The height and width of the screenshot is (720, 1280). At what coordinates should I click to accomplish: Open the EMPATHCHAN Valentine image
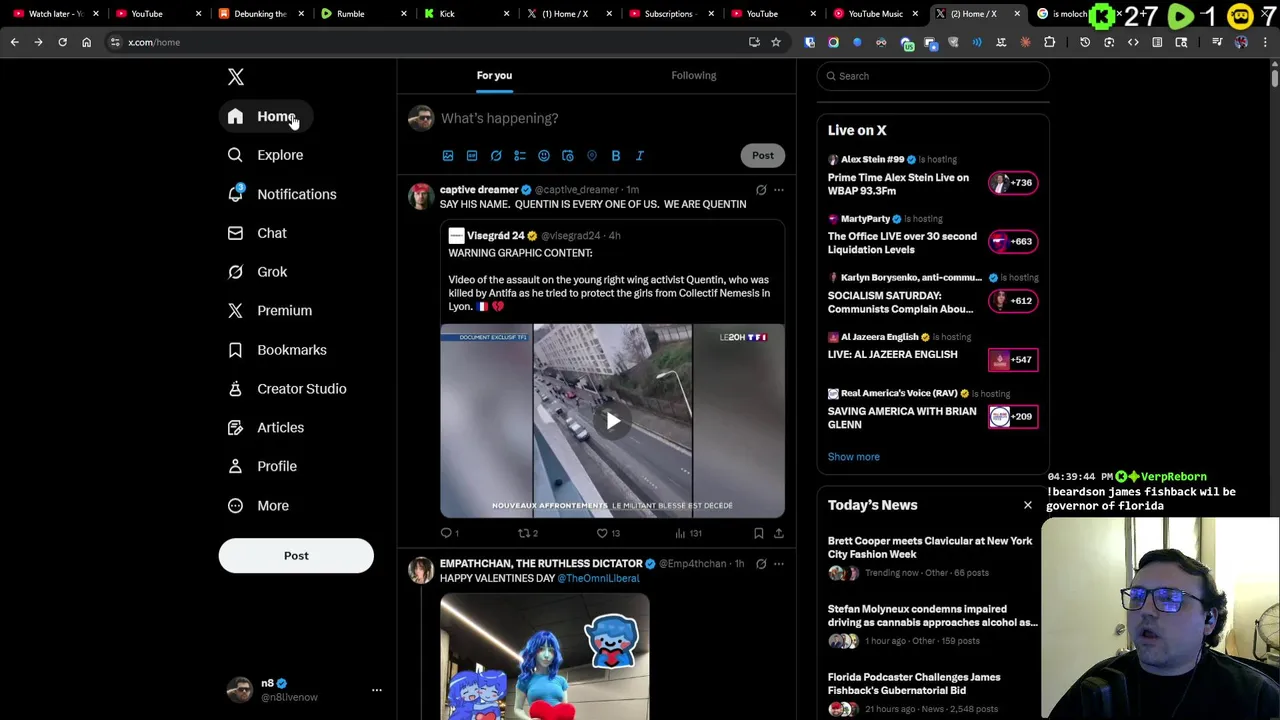[545, 657]
